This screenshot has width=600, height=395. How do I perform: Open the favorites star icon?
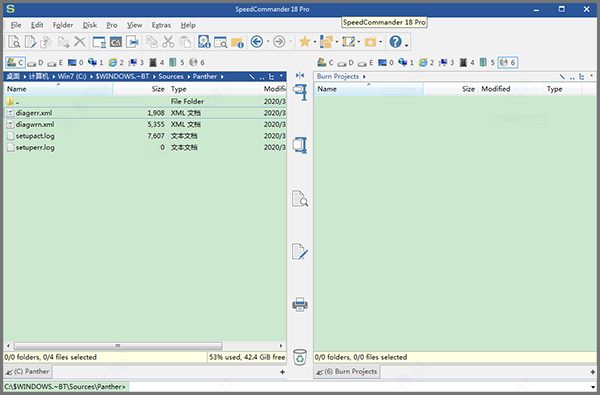coord(305,42)
